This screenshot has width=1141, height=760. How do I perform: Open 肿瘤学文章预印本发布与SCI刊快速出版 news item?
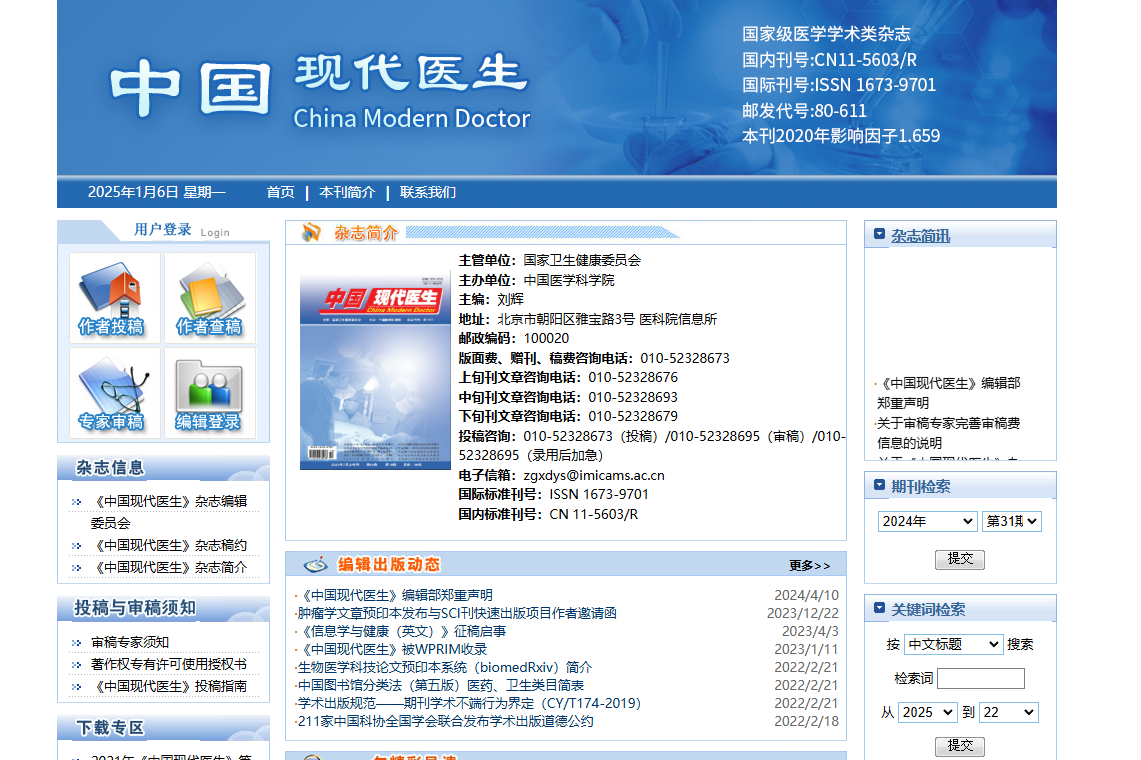point(457,613)
